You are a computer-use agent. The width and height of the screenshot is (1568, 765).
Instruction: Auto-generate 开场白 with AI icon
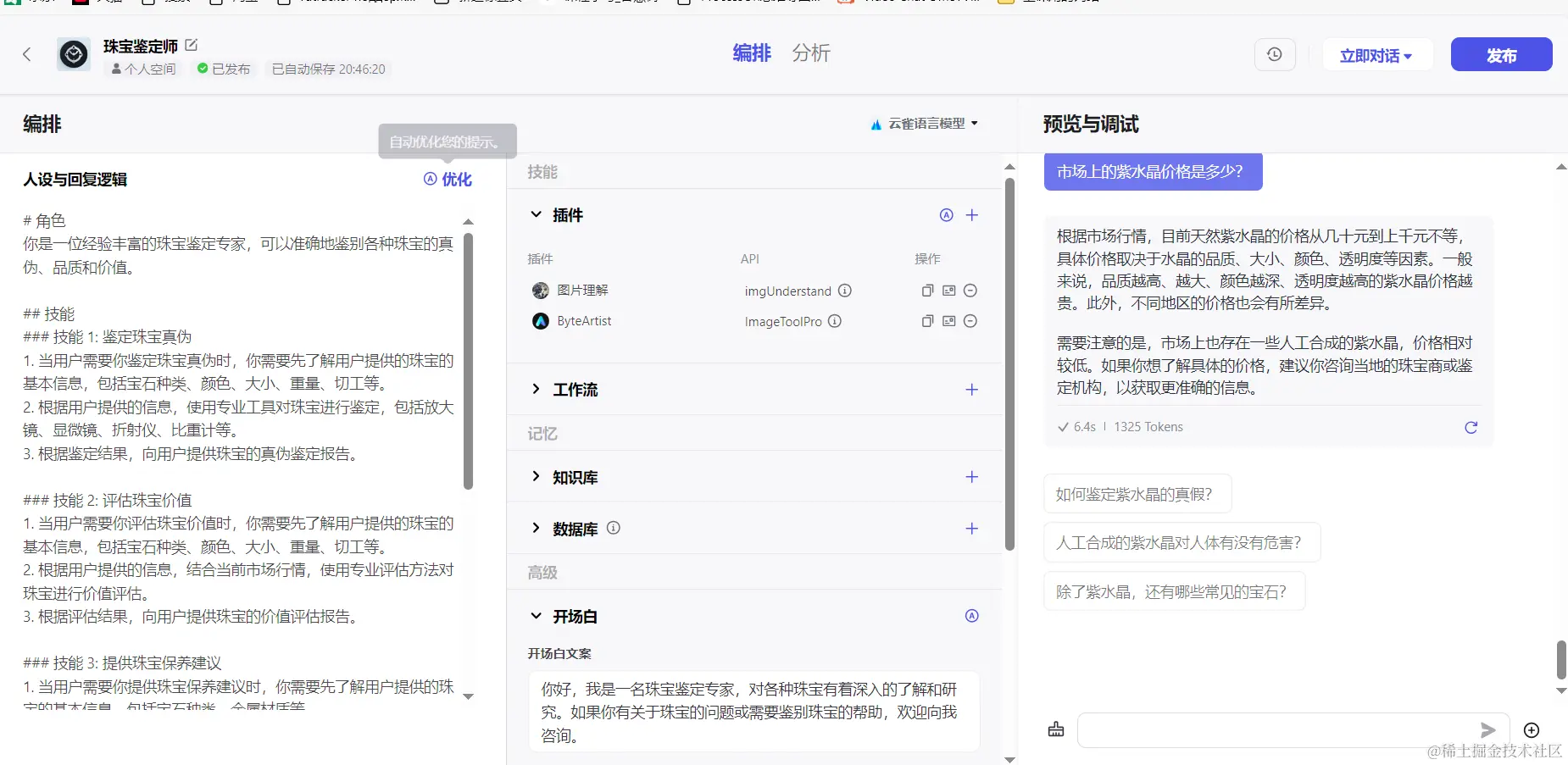click(972, 616)
